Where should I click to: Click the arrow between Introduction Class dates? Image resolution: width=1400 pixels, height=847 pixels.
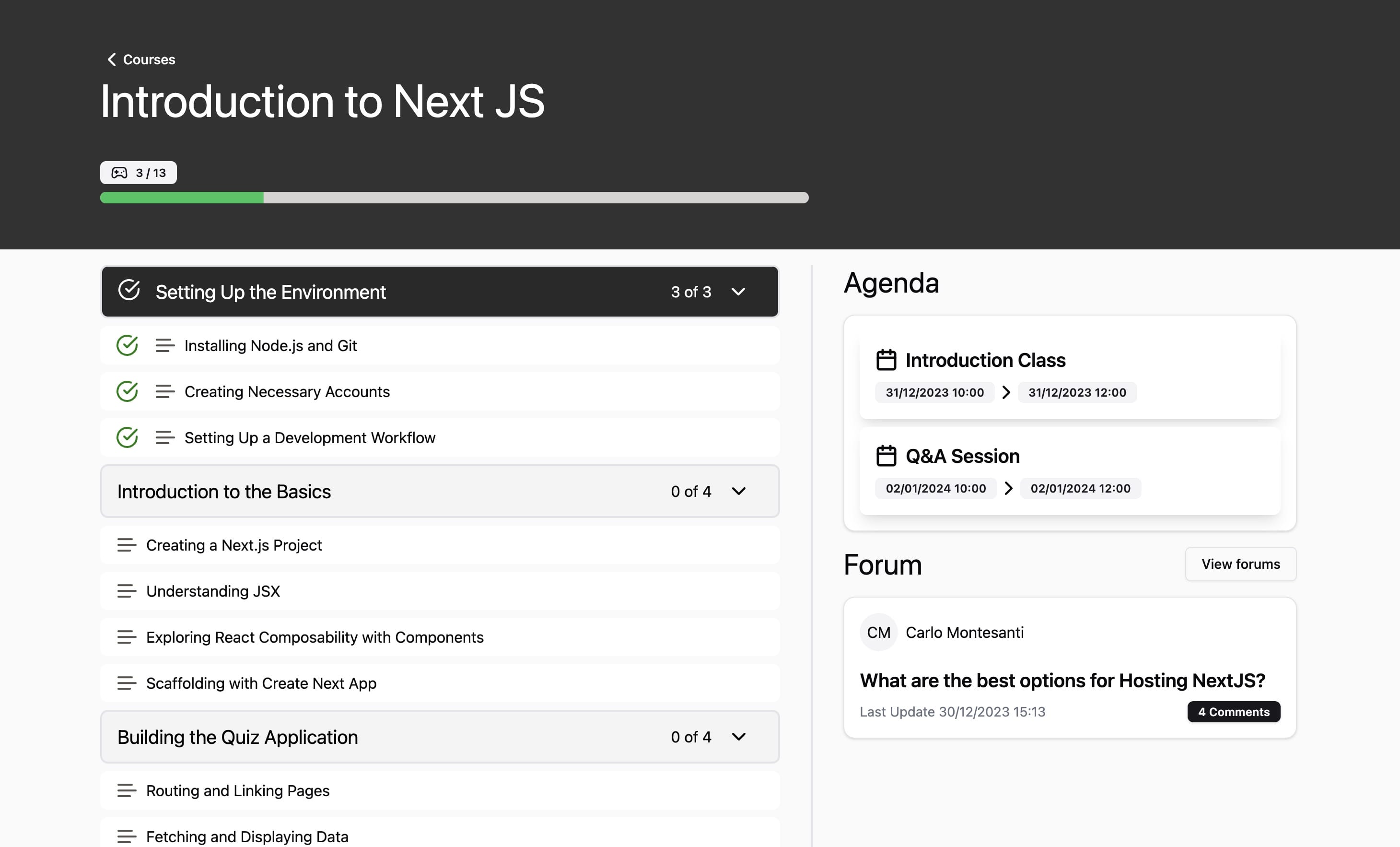point(1007,392)
